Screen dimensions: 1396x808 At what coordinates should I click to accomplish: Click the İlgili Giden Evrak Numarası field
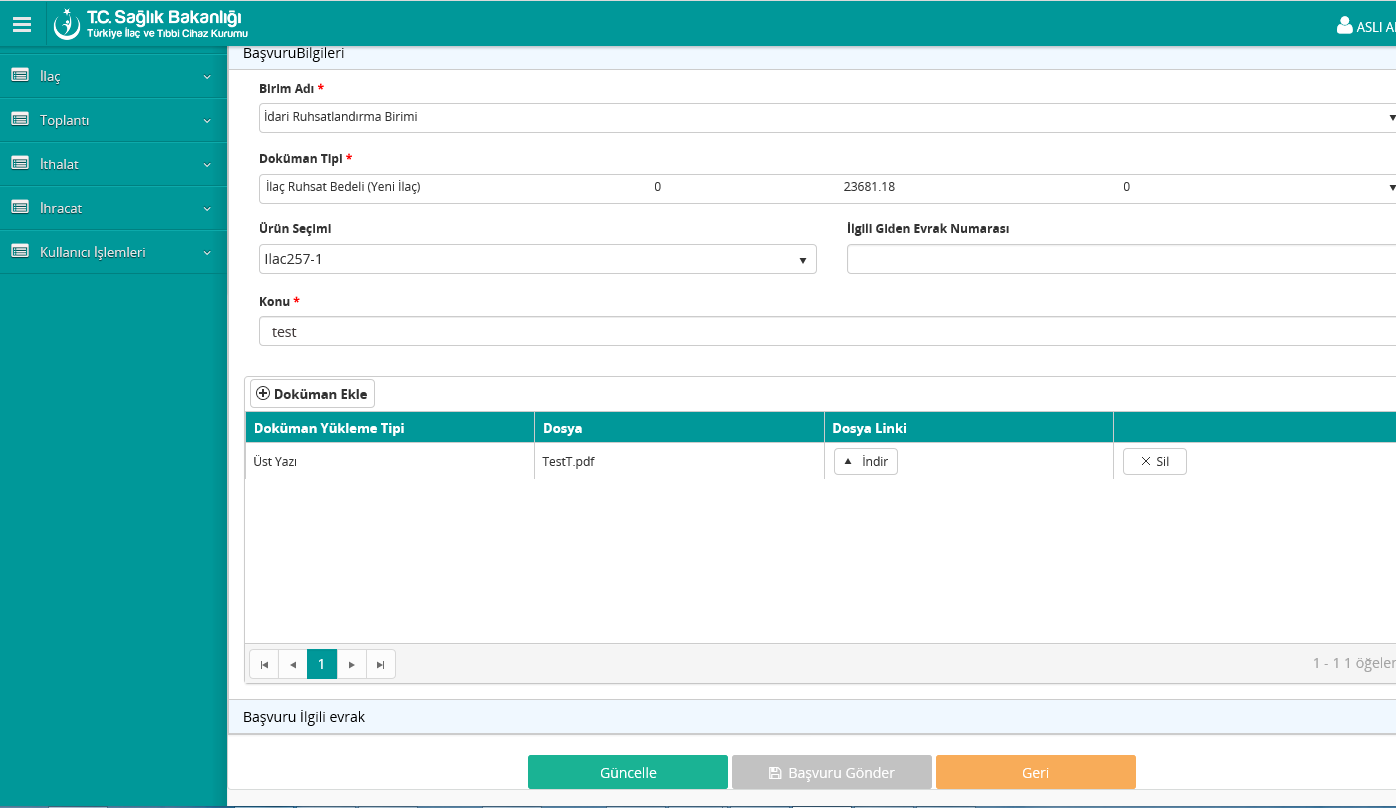(x=1121, y=259)
